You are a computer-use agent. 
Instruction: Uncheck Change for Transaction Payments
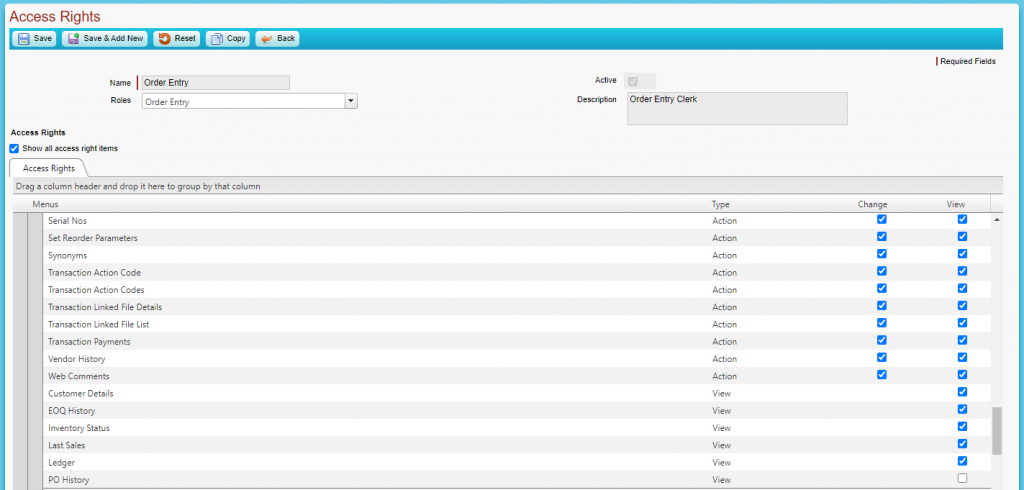(882, 340)
